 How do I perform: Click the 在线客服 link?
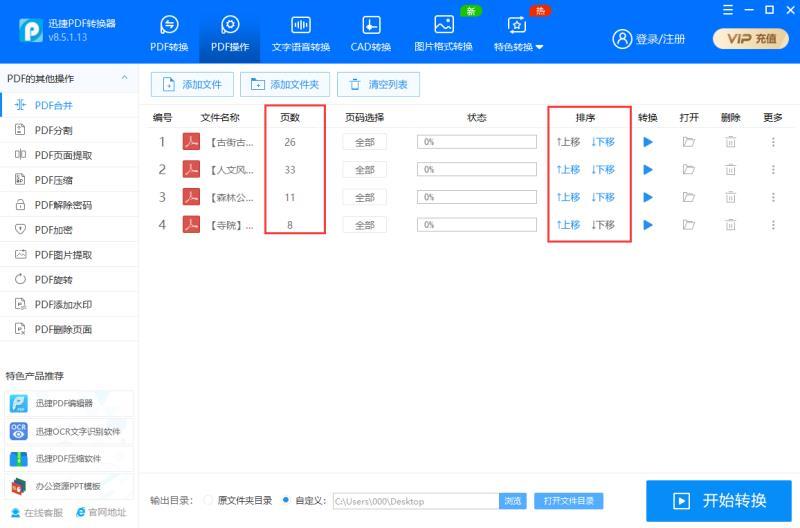37,513
